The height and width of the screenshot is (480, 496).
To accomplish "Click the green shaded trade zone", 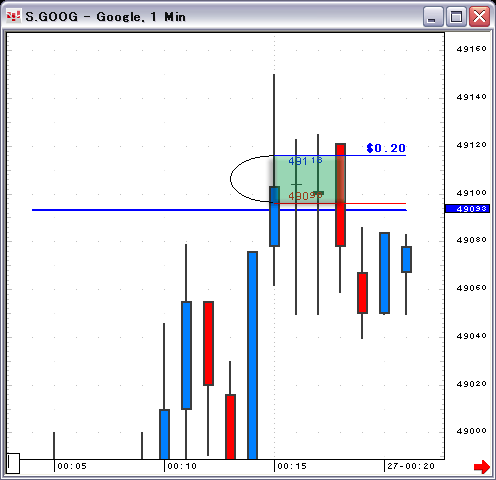I will click(304, 179).
